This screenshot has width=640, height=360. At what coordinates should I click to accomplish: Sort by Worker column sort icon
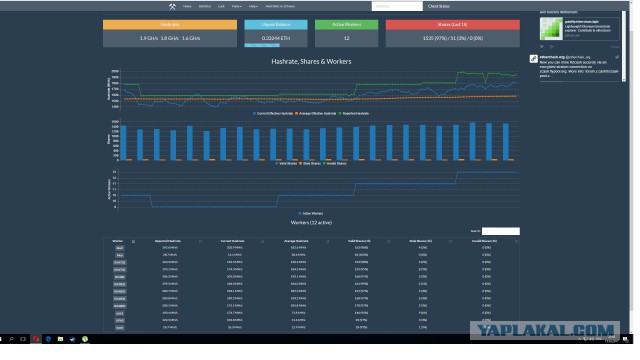(133, 242)
